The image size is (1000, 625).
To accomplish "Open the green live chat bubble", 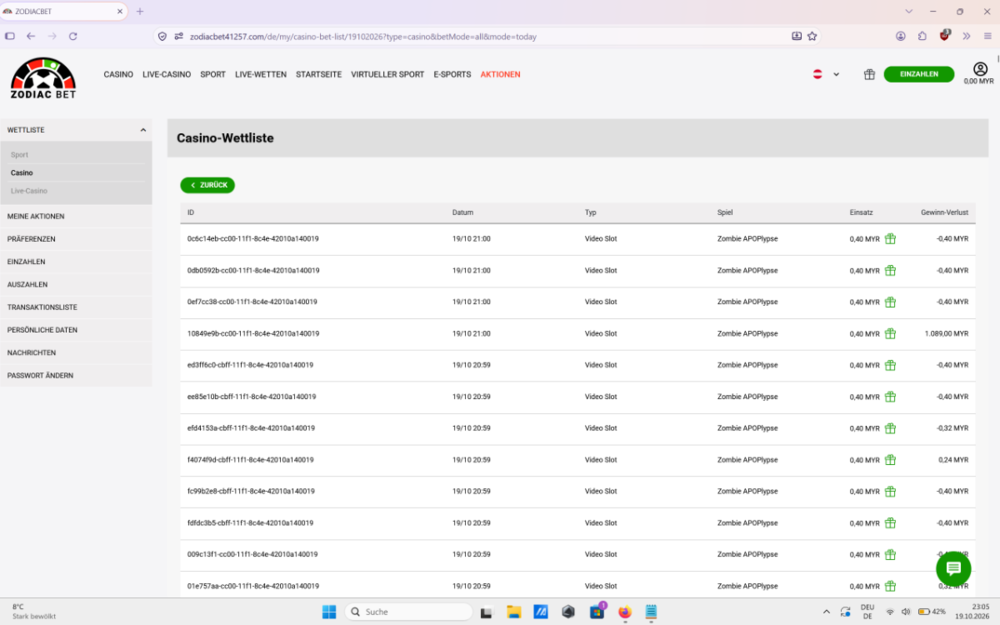I will pos(953,568).
